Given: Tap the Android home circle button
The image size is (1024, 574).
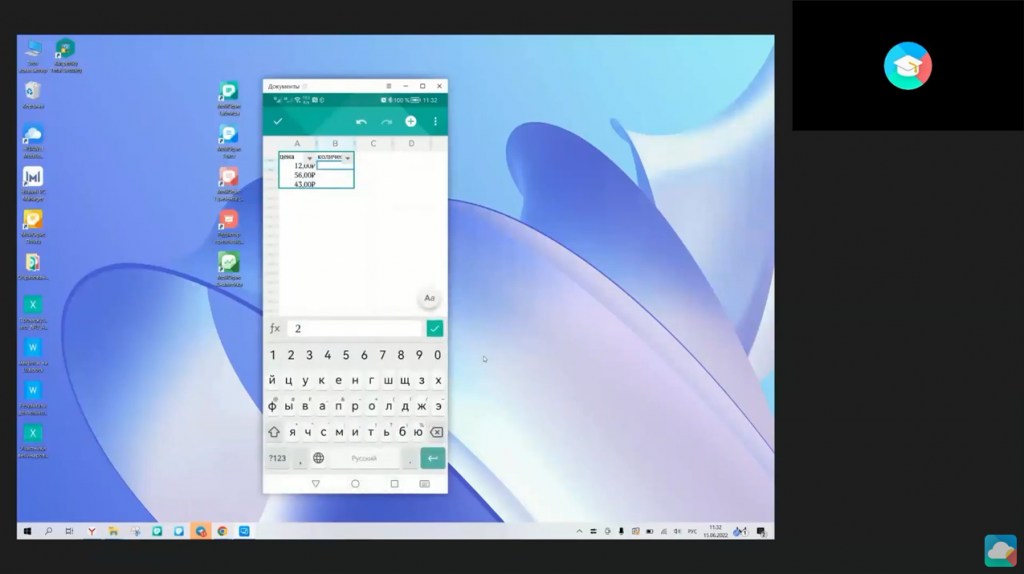Looking at the screenshot, I should click(355, 484).
